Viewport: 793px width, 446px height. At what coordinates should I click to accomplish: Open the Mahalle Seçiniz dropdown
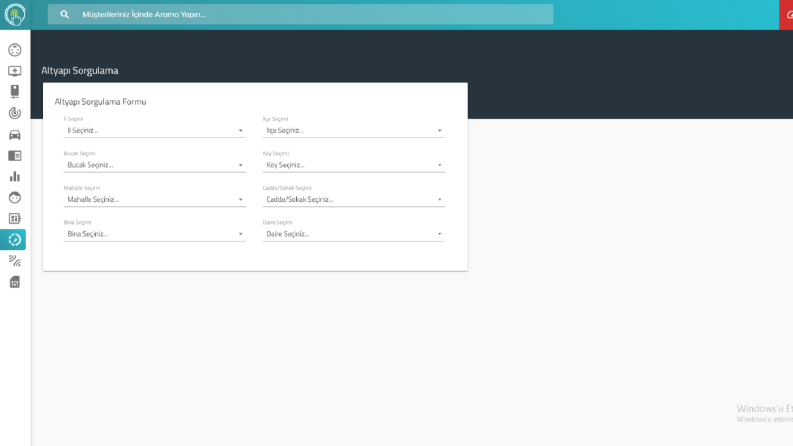coord(155,199)
